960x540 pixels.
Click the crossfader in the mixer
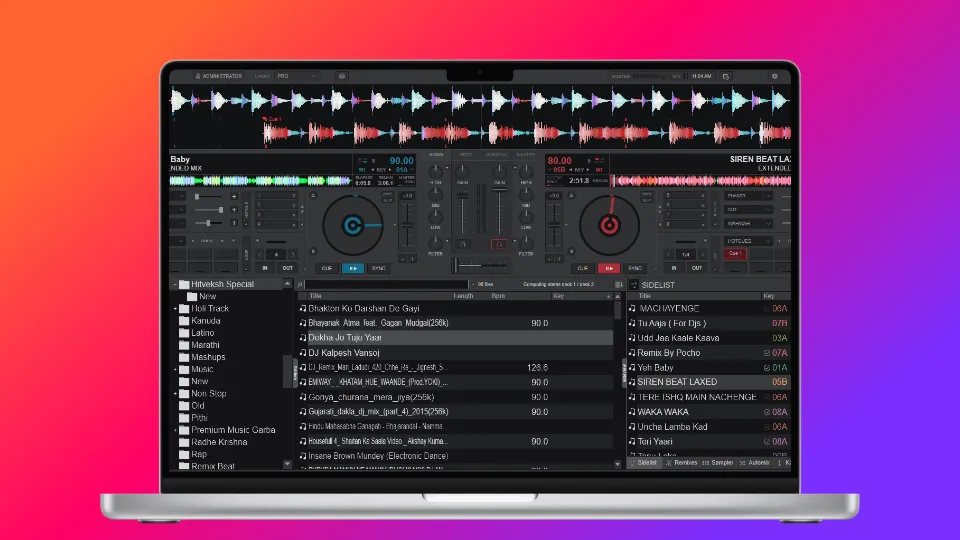tap(480, 266)
